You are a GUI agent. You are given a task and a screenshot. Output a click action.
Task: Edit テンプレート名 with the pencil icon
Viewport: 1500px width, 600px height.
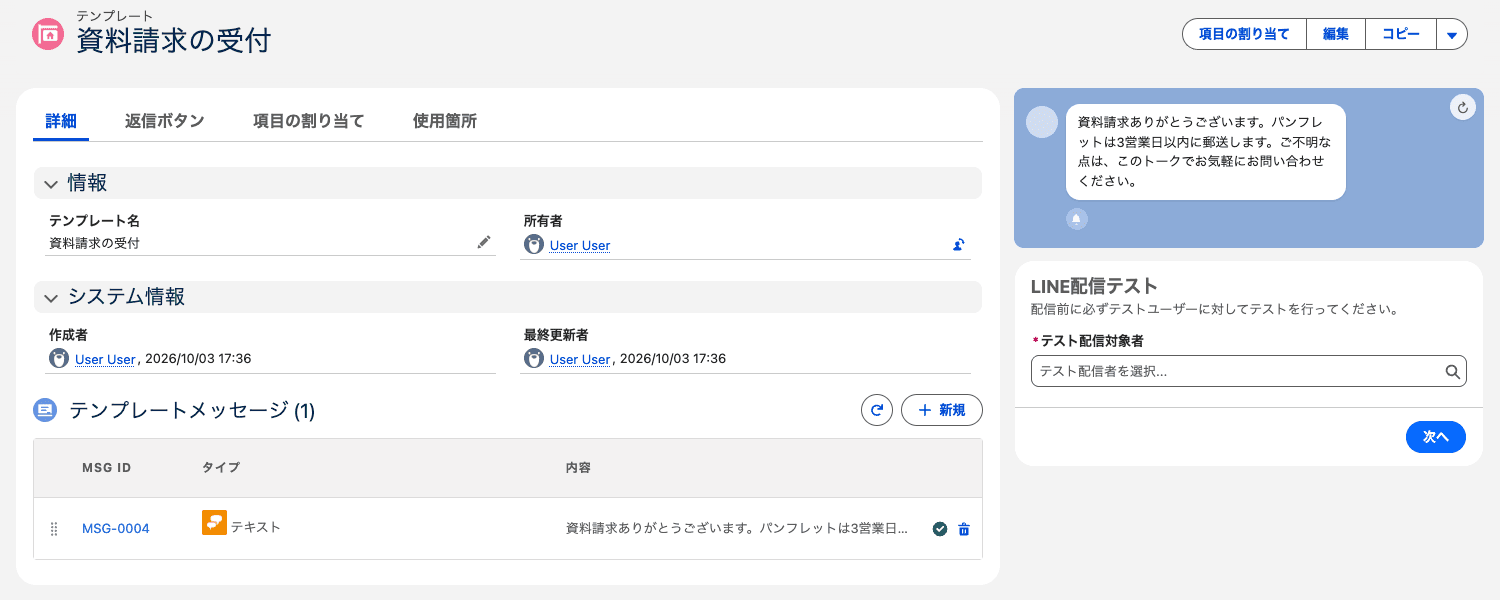tap(484, 242)
